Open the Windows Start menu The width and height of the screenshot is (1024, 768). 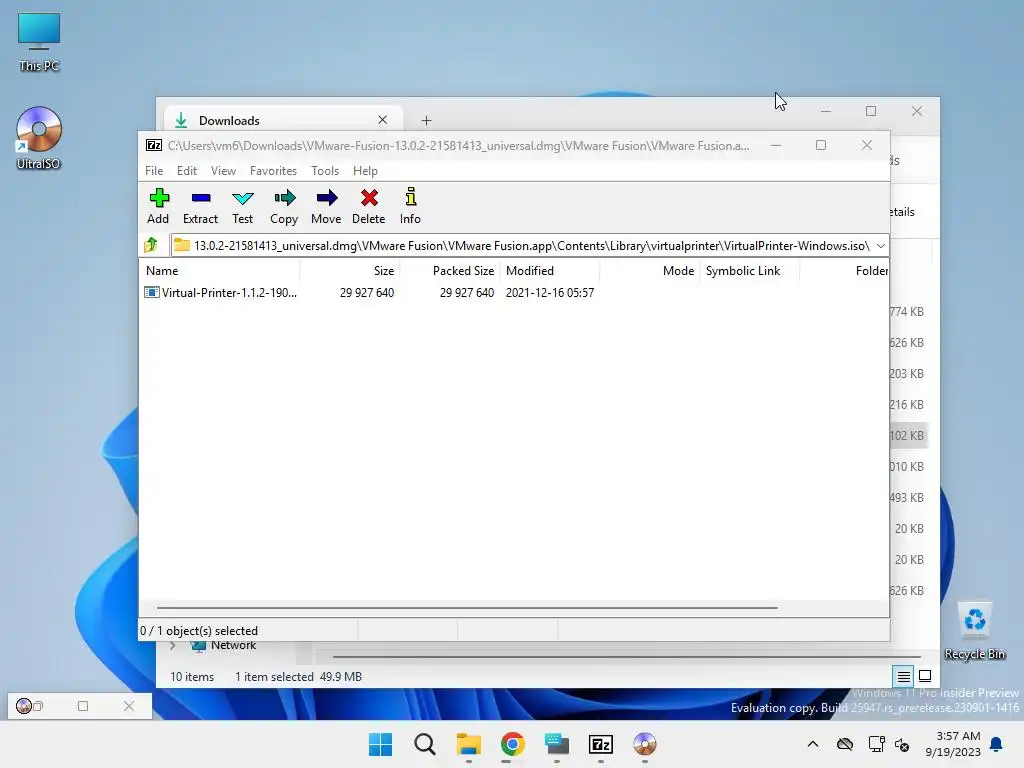click(x=380, y=744)
